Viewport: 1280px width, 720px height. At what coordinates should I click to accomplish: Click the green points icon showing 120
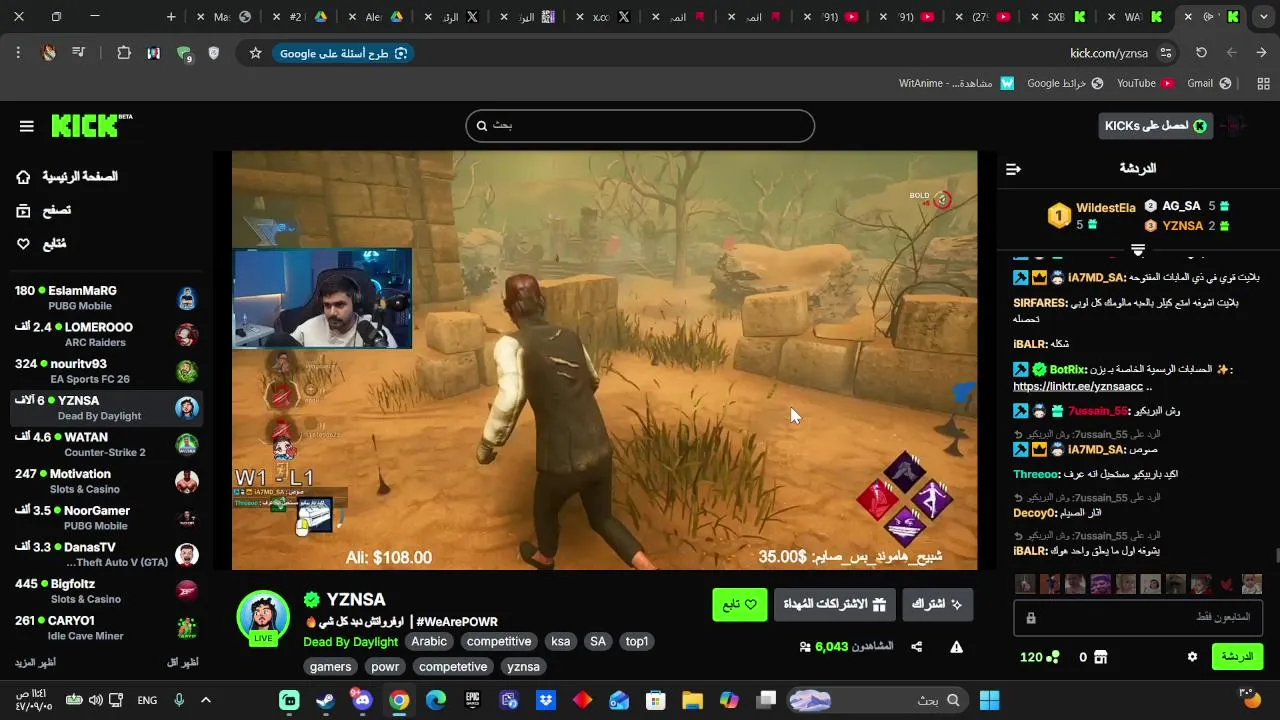click(x=1053, y=657)
